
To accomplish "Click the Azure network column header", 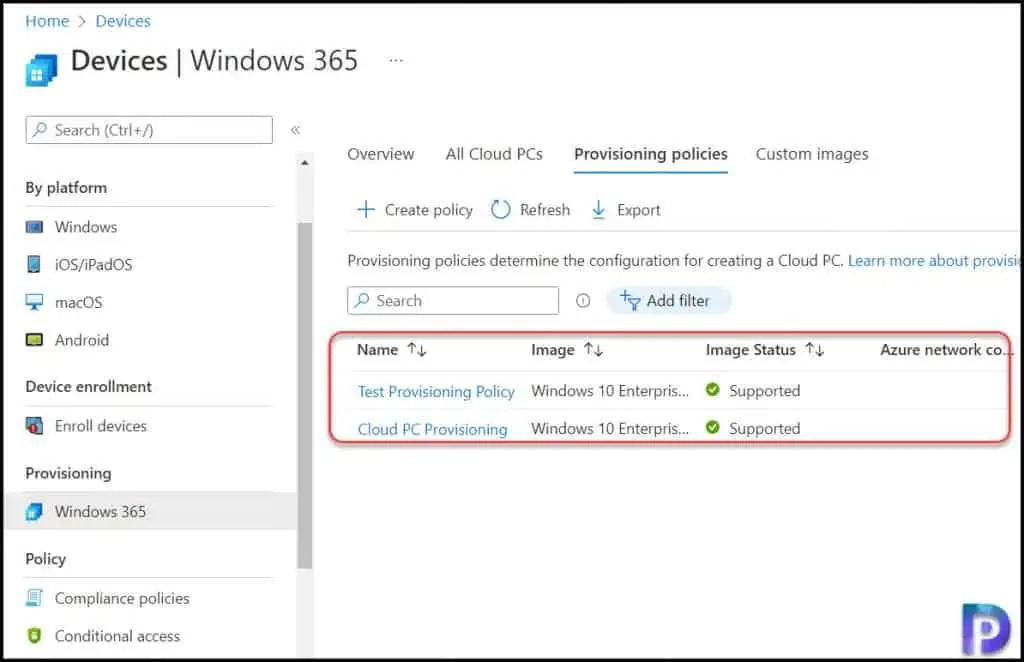I will (x=946, y=350).
